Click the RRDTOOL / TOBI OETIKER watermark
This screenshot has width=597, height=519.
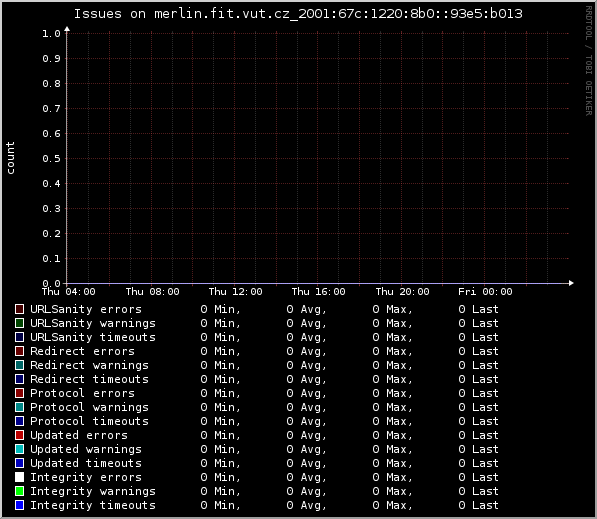tap(589, 61)
